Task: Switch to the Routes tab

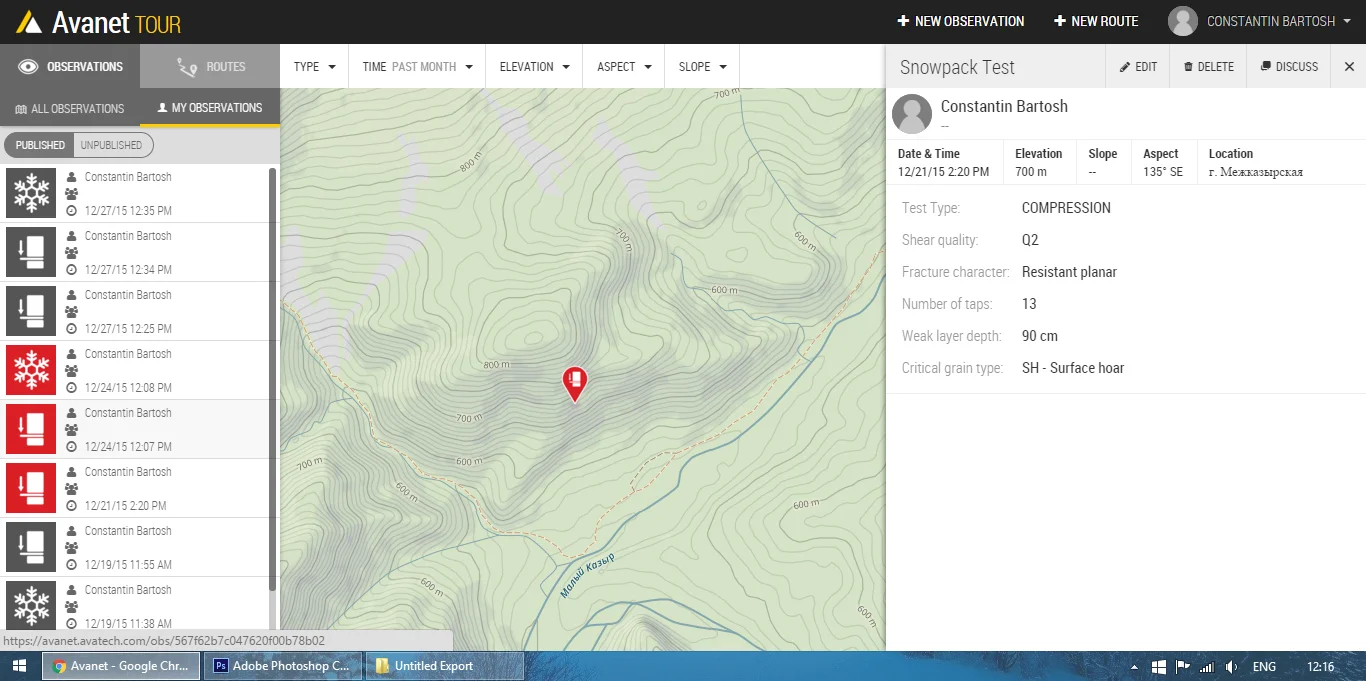Action: point(210,67)
